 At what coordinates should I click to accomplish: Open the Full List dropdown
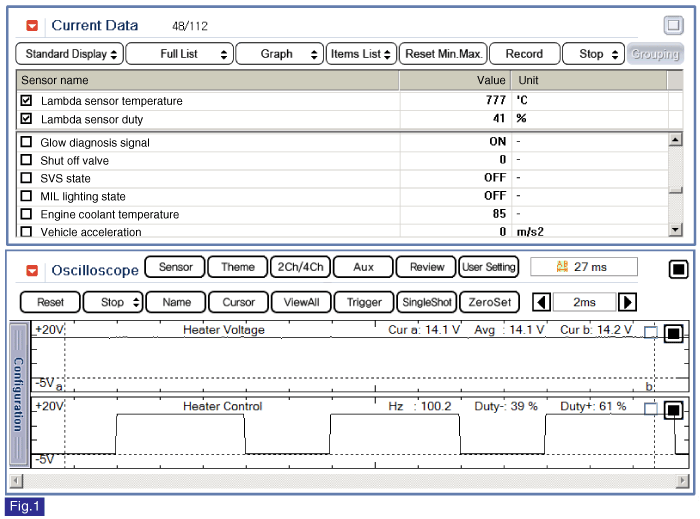pyautogui.click(x=179, y=54)
